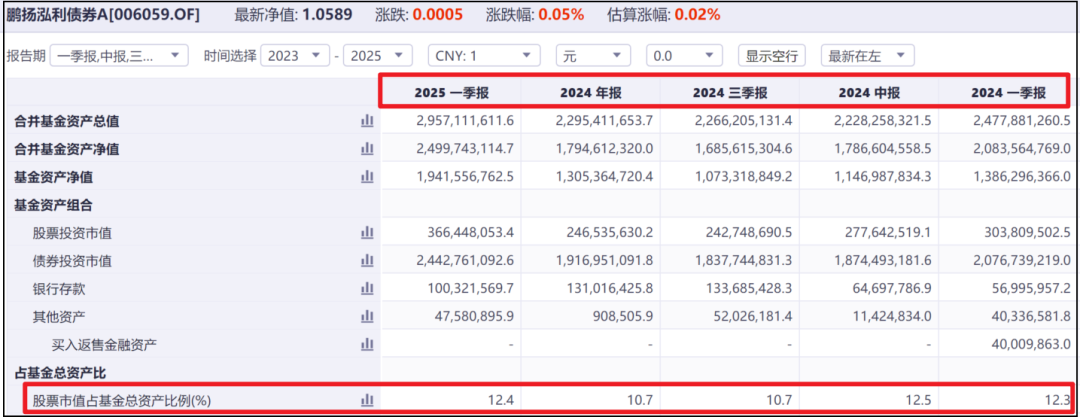
Task: Open the 0.0 decimal format dropdown
Action: pos(684,56)
